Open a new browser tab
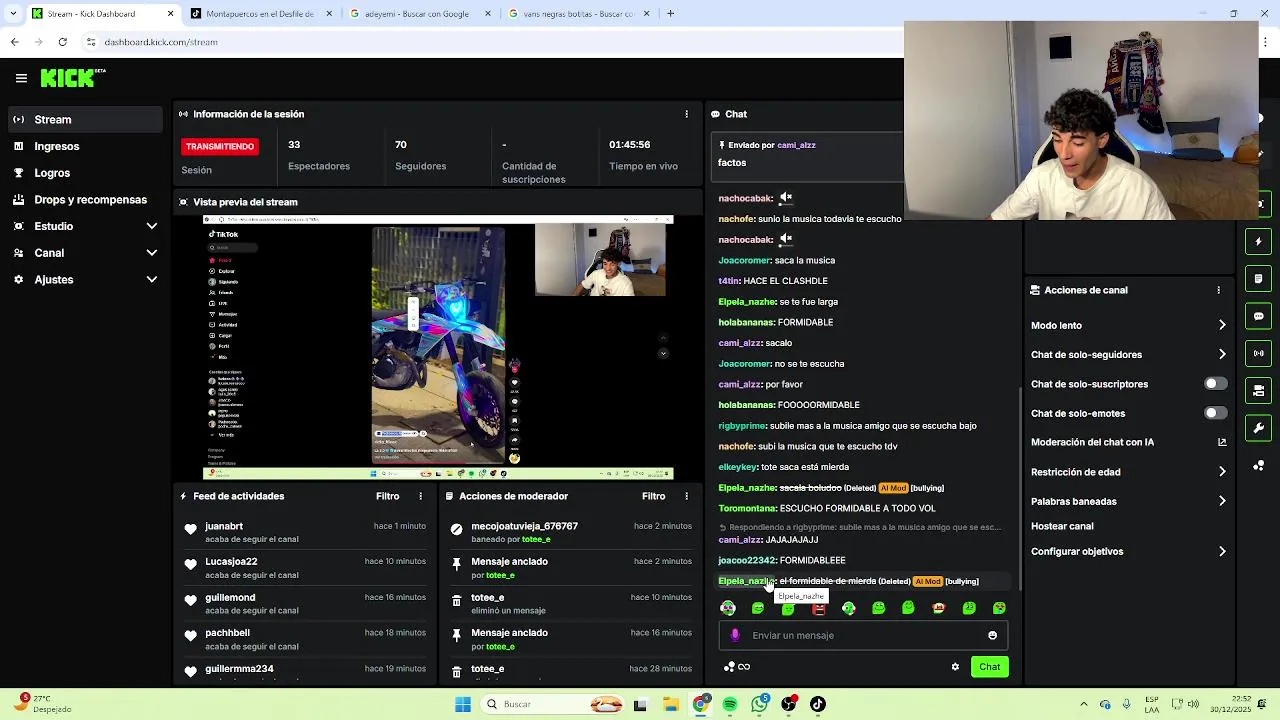Viewport: 1280px width, 720px height. point(670,14)
